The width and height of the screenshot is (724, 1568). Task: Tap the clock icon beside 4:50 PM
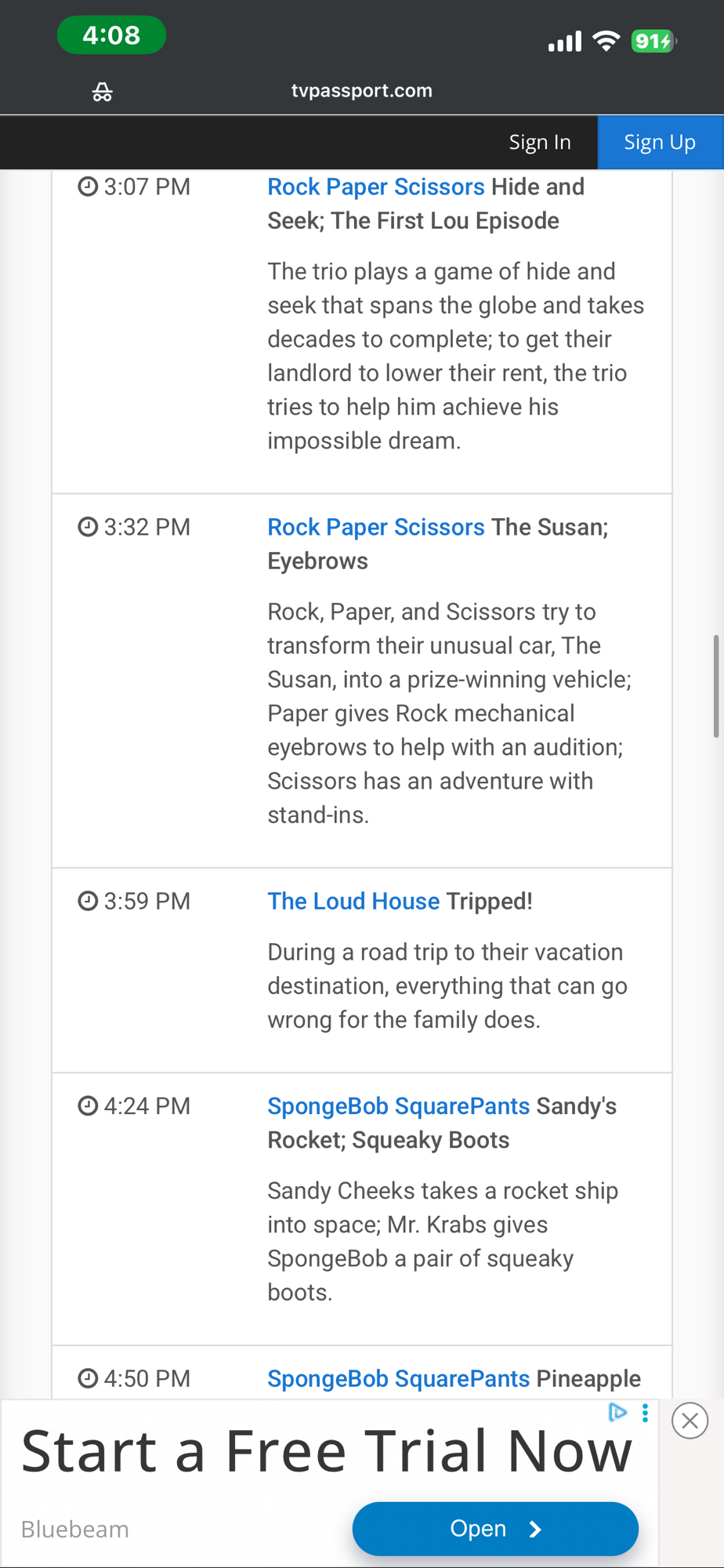88,1378
